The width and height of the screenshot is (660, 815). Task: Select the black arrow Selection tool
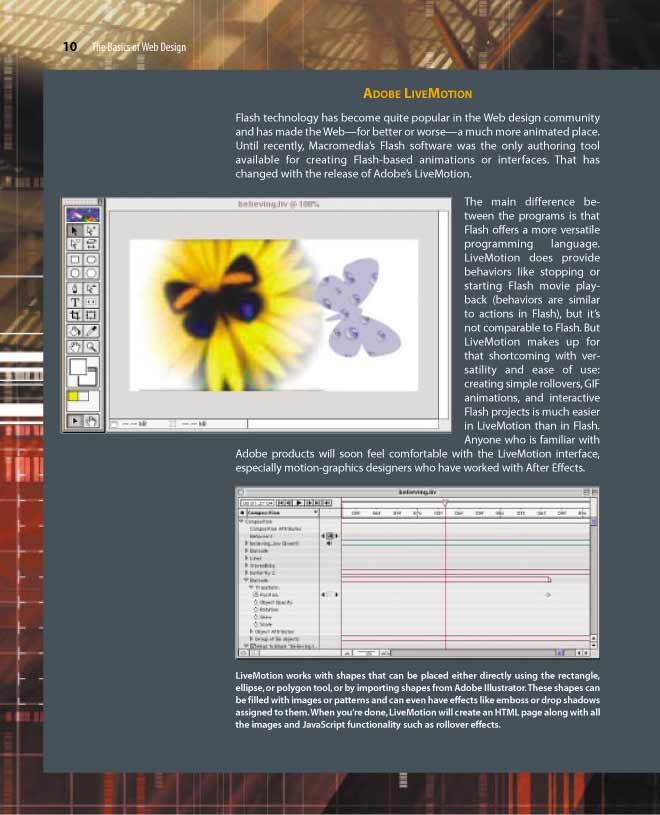[x=75, y=231]
